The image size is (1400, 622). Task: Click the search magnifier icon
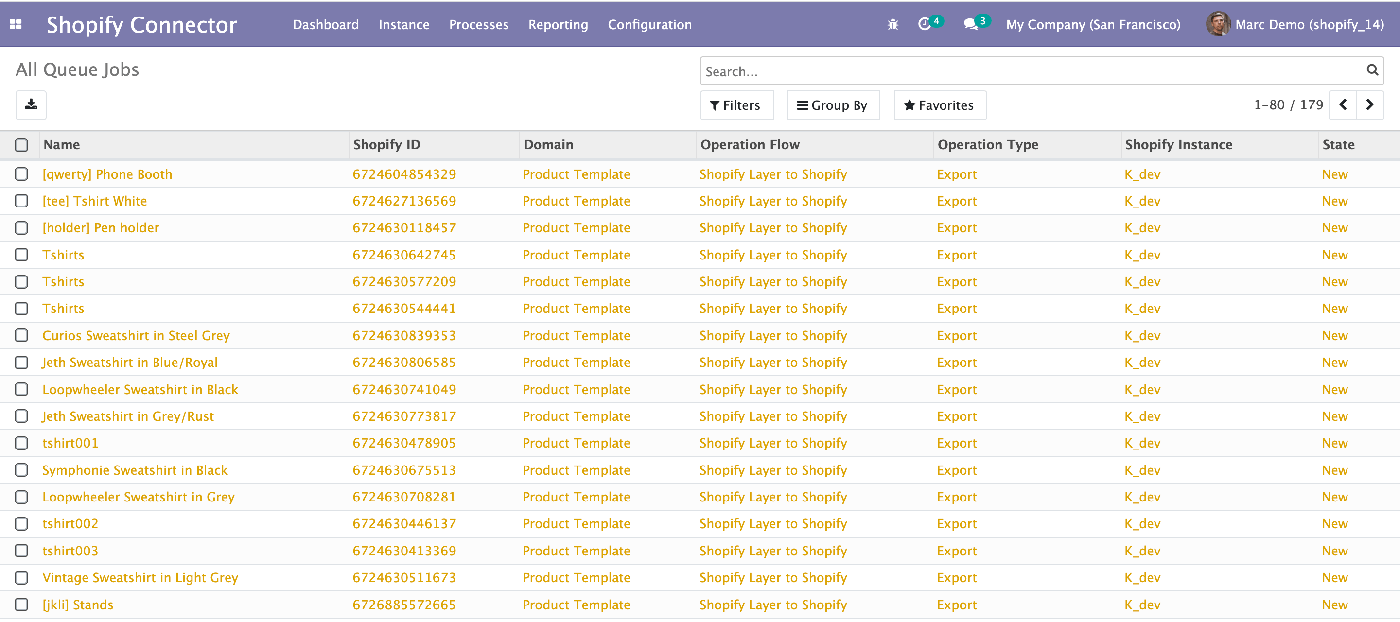pyautogui.click(x=1373, y=71)
